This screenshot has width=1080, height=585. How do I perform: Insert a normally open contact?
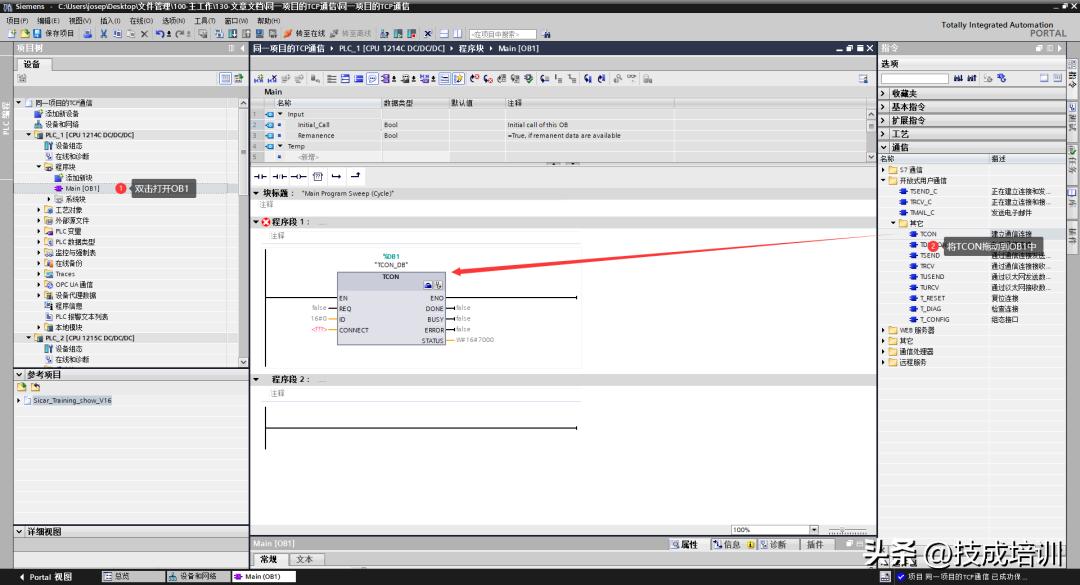coord(262,176)
